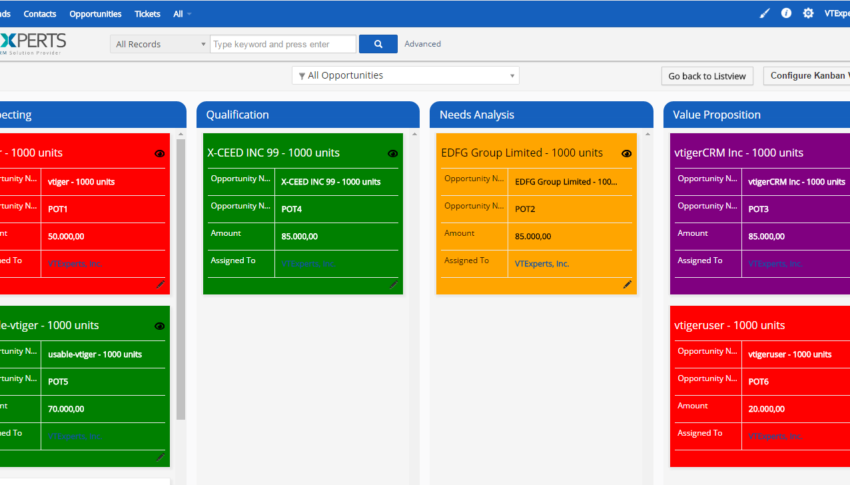Screen dimensions: 850x485
Task: Click the Qualification column header
Action: click(308, 114)
